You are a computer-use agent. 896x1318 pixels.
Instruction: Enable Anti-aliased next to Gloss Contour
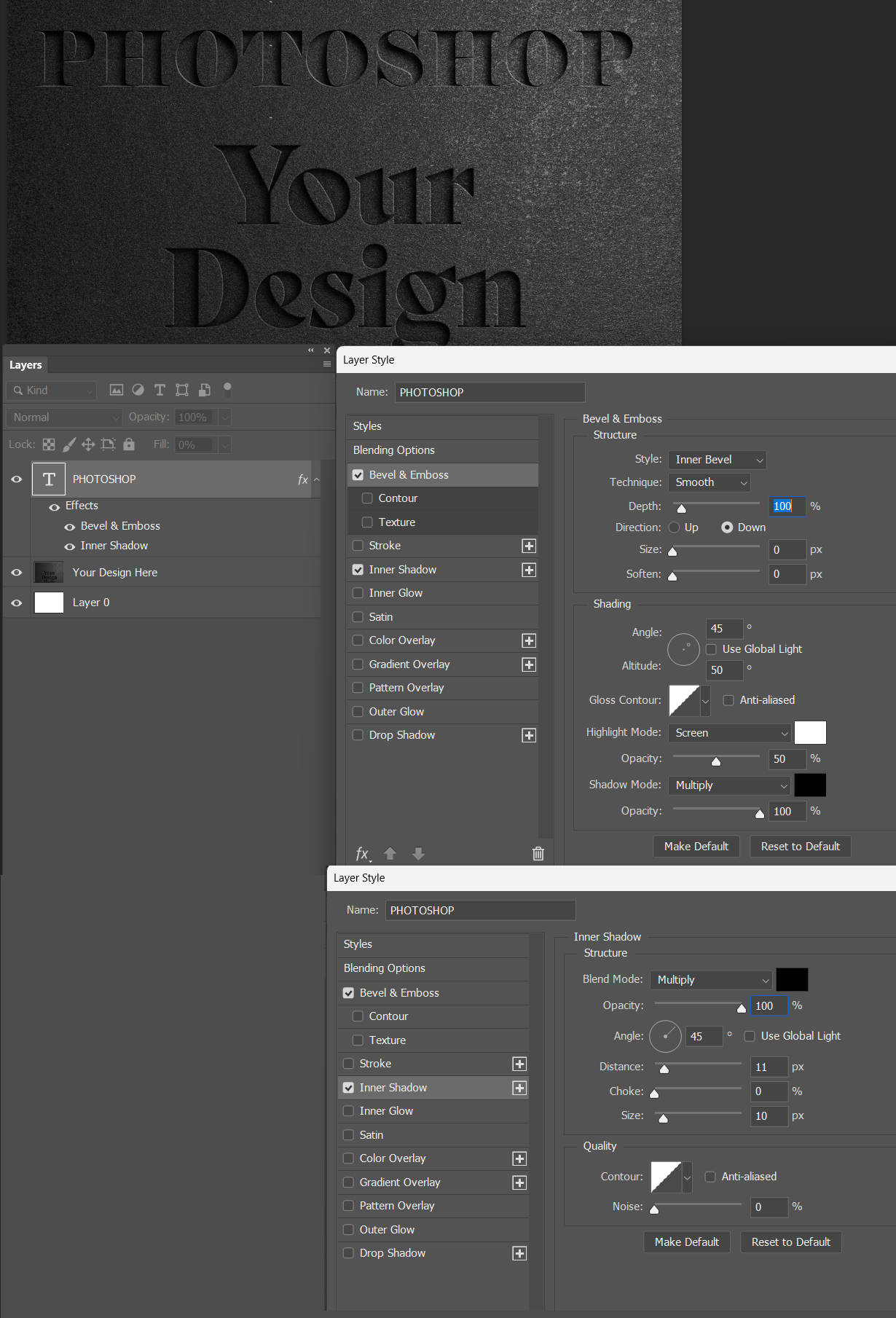point(728,700)
